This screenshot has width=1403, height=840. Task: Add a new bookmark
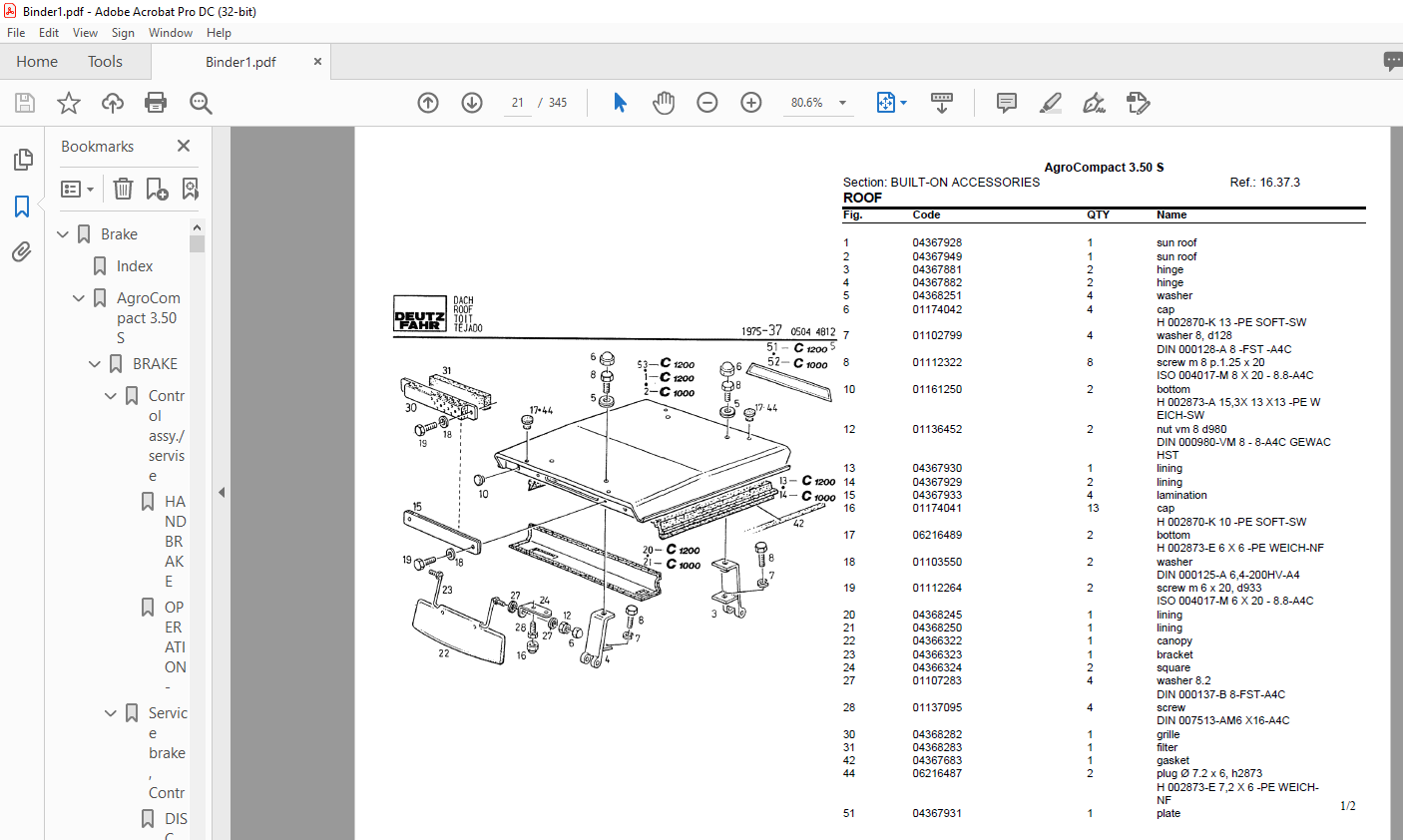click(x=157, y=189)
